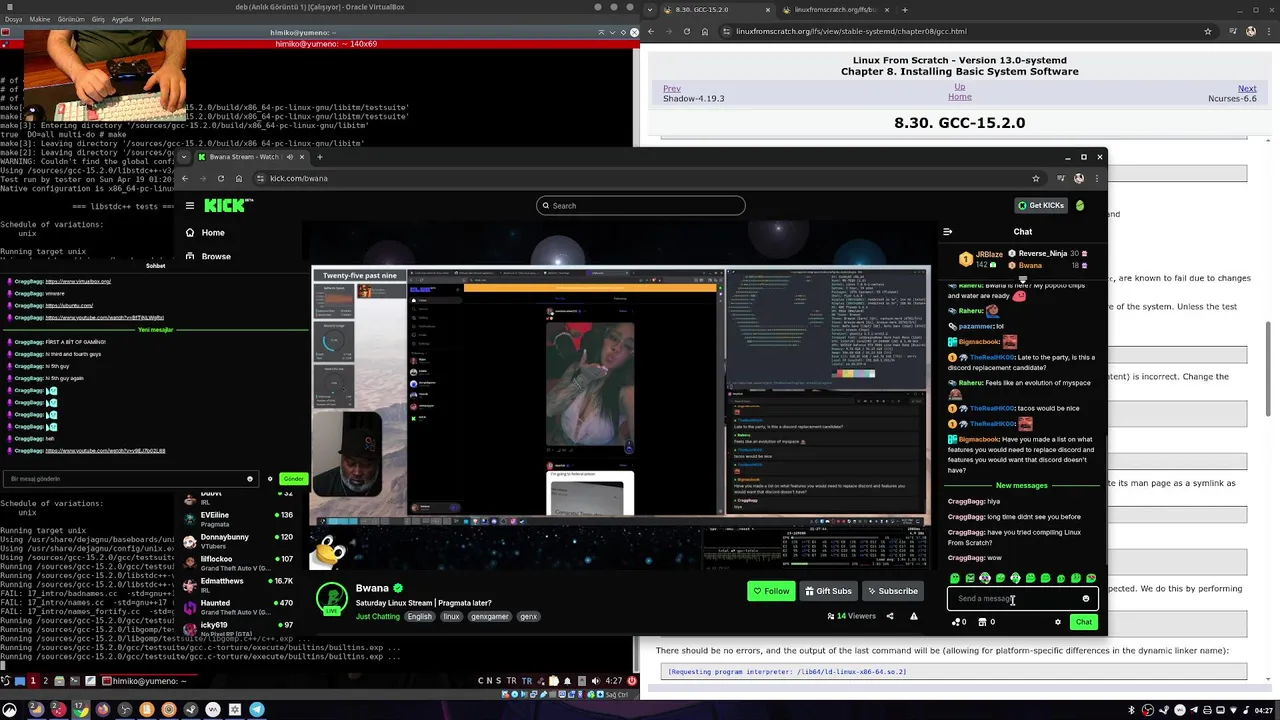Screen dimensions: 1280x720
Task: Go to Home in Kick sidebar
Action: (204, 233)
